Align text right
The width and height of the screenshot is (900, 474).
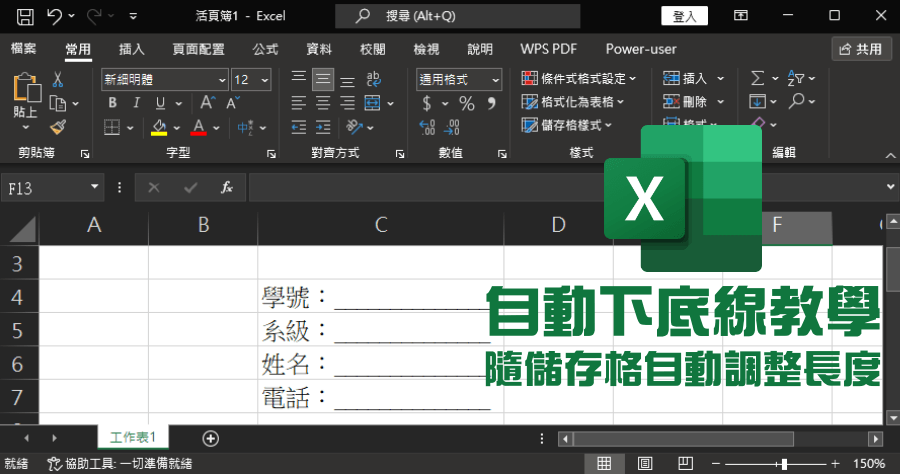[x=347, y=103]
